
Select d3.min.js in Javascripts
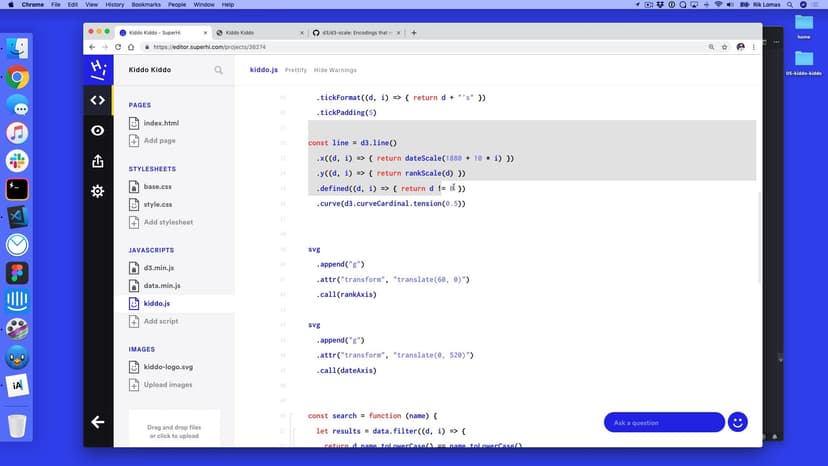point(159,268)
